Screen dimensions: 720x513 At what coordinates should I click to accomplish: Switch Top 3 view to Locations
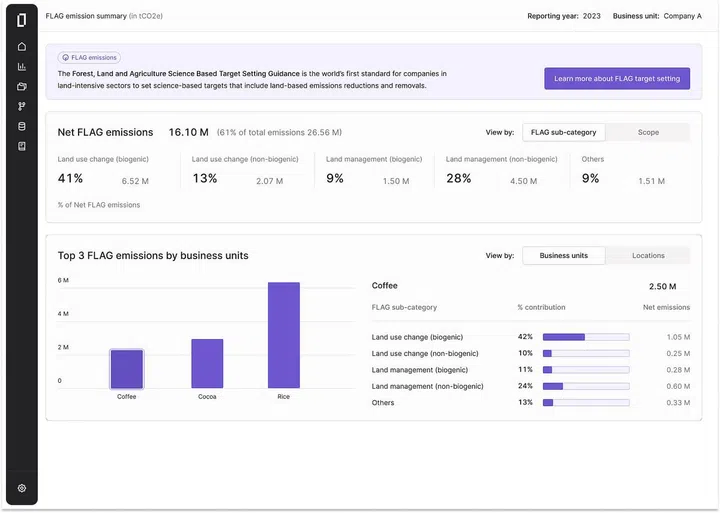tap(648, 256)
